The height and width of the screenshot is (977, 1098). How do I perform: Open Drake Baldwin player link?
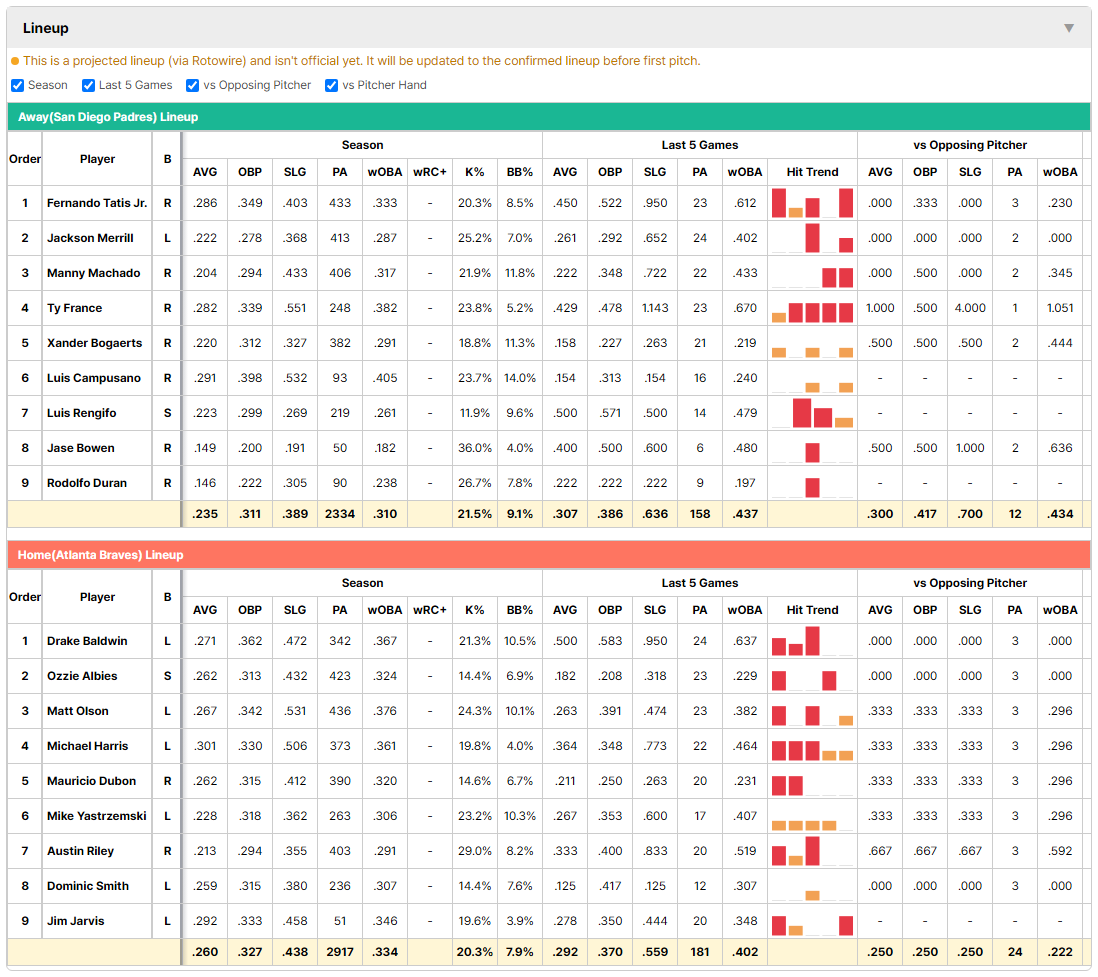pos(87,642)
